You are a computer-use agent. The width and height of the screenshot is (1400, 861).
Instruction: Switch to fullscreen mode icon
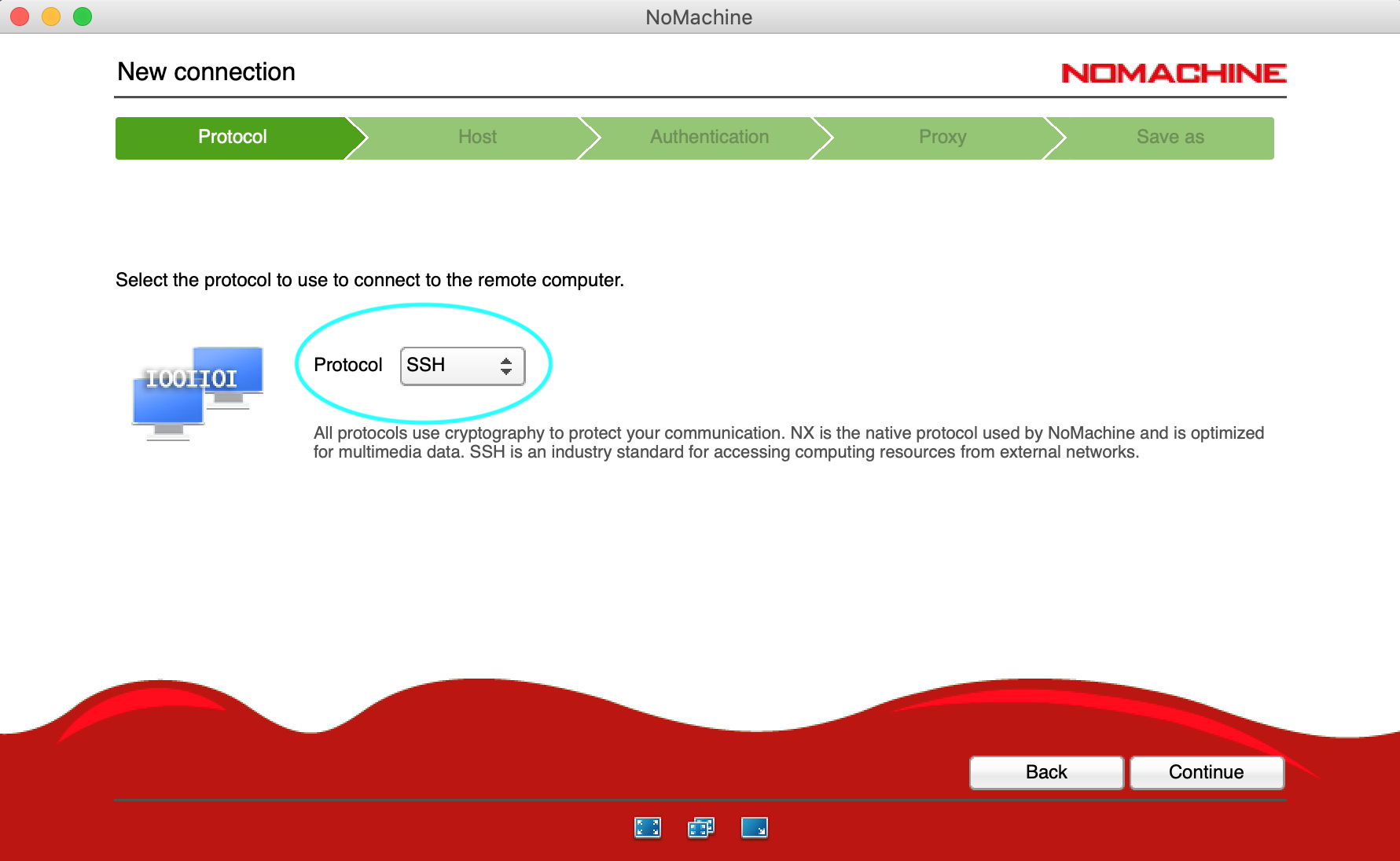[x=647, y=827]
